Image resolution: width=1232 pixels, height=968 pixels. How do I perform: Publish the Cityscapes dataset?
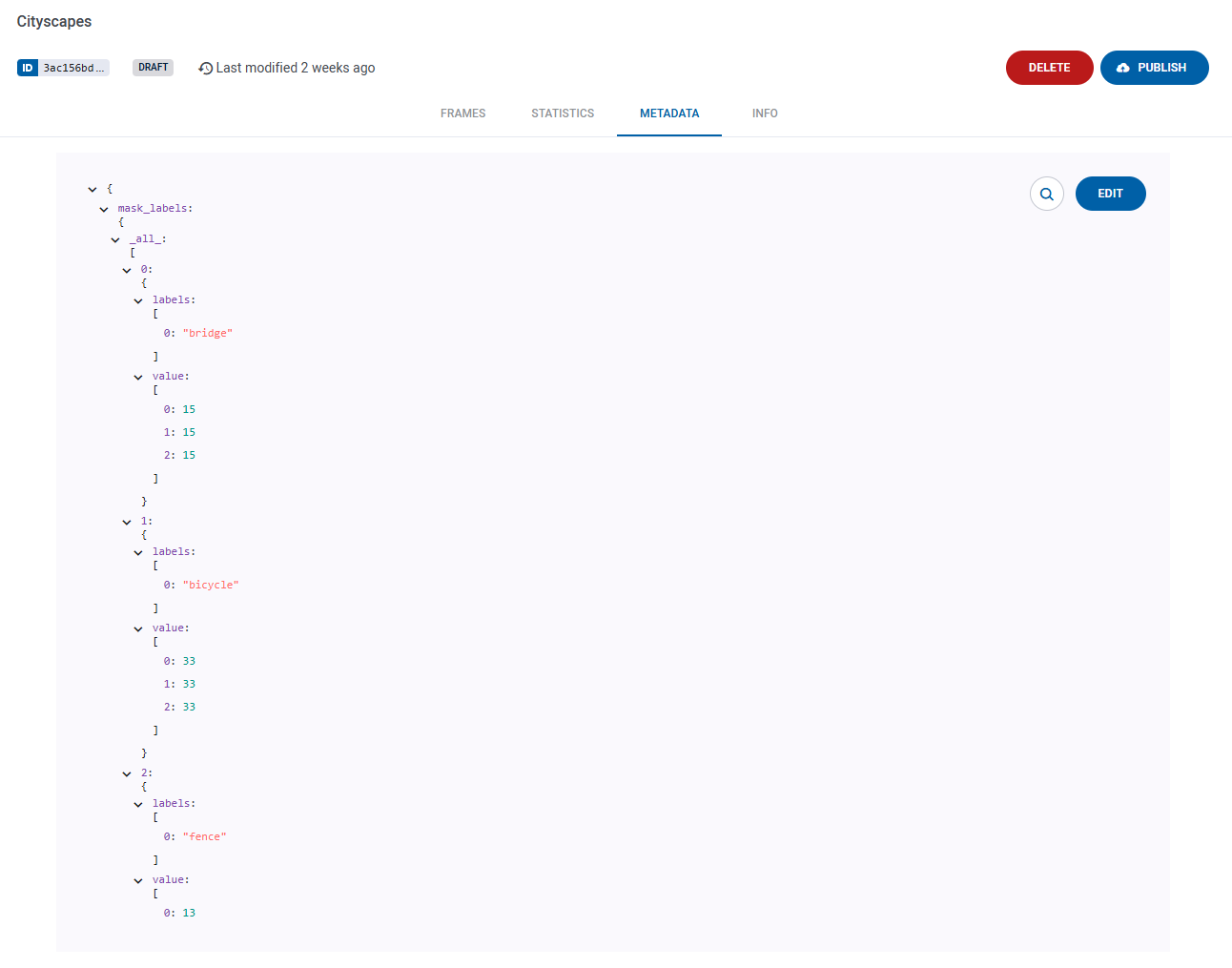1155,67
